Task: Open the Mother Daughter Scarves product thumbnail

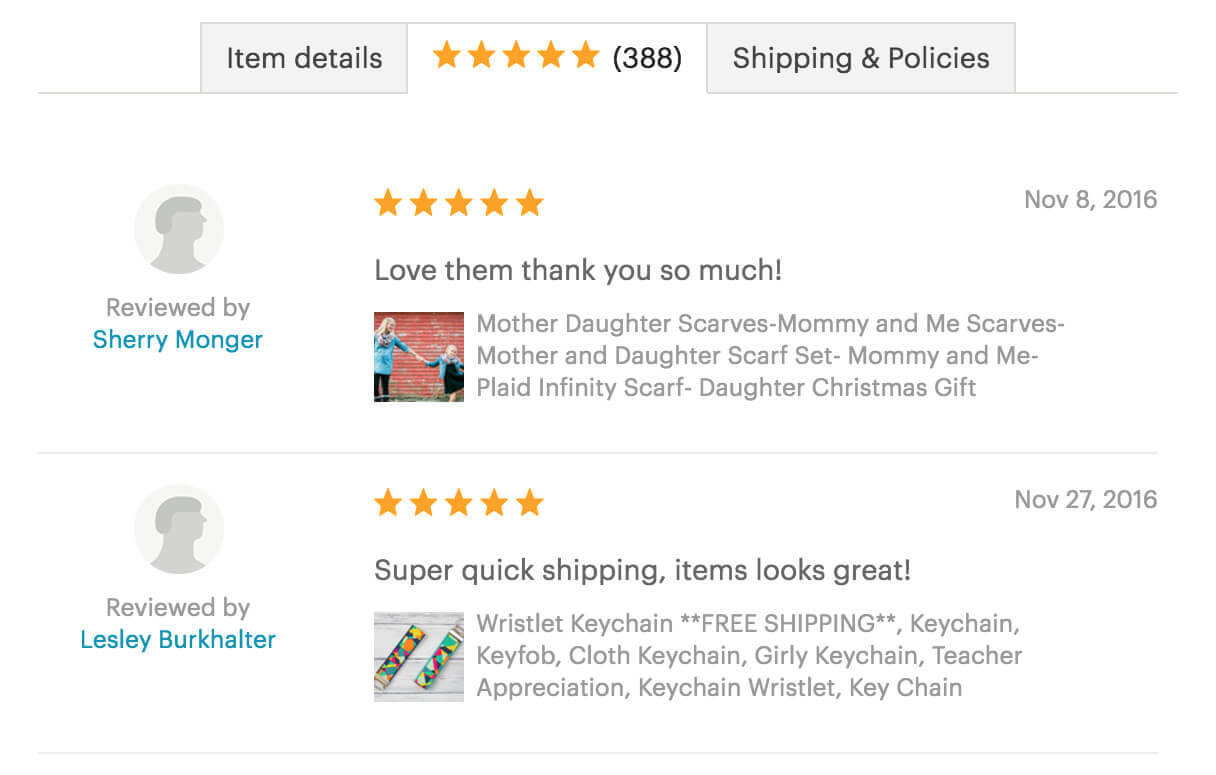Action: 419,357
